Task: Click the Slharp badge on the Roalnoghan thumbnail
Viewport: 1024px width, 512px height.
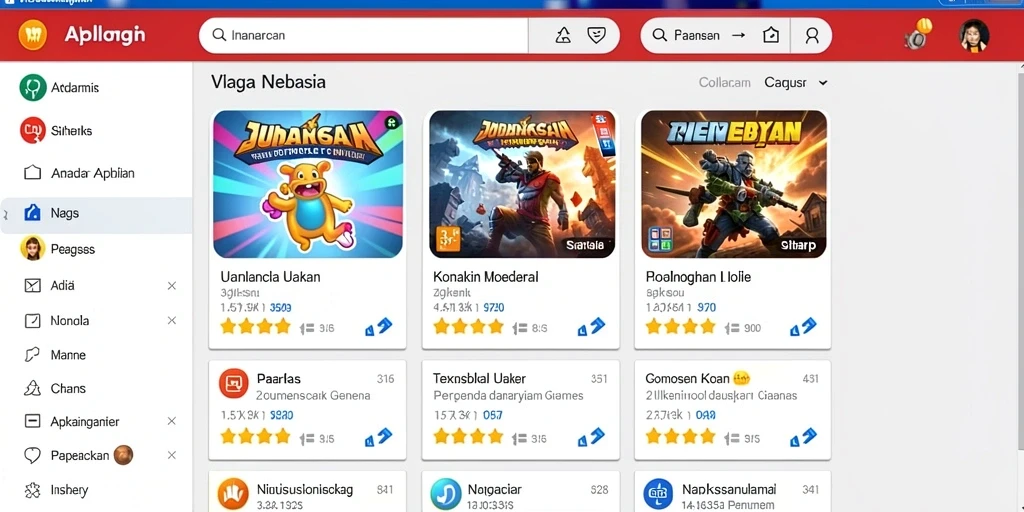Action: (x=798, y=246)
